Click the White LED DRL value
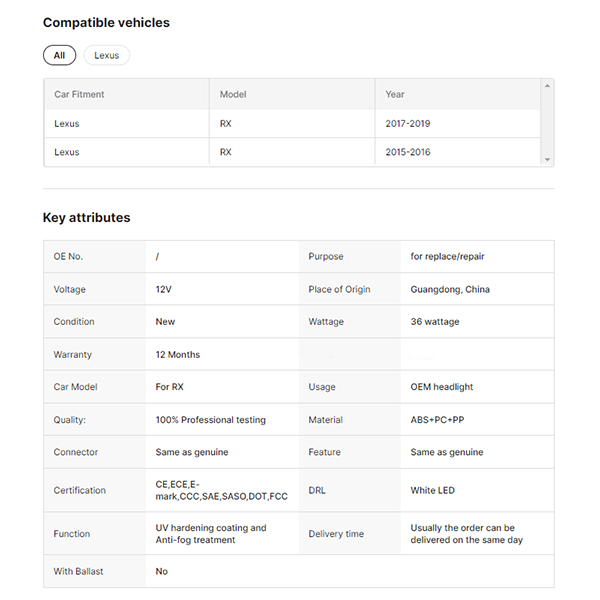 434,490
